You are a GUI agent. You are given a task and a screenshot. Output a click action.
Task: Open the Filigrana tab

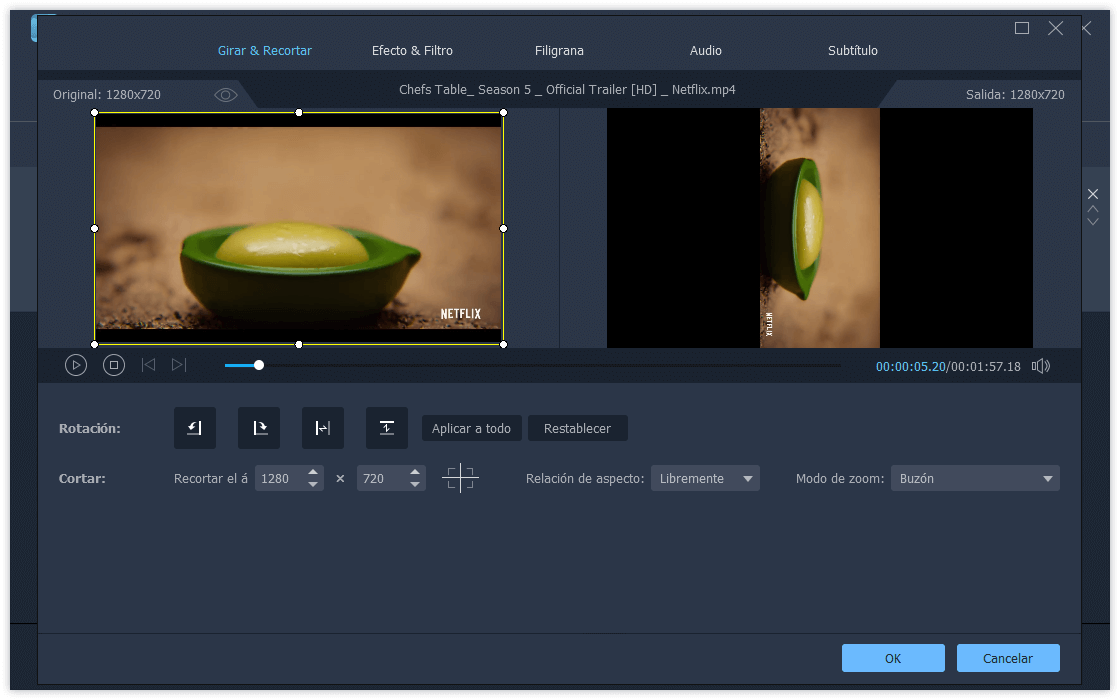coord(559,51)
